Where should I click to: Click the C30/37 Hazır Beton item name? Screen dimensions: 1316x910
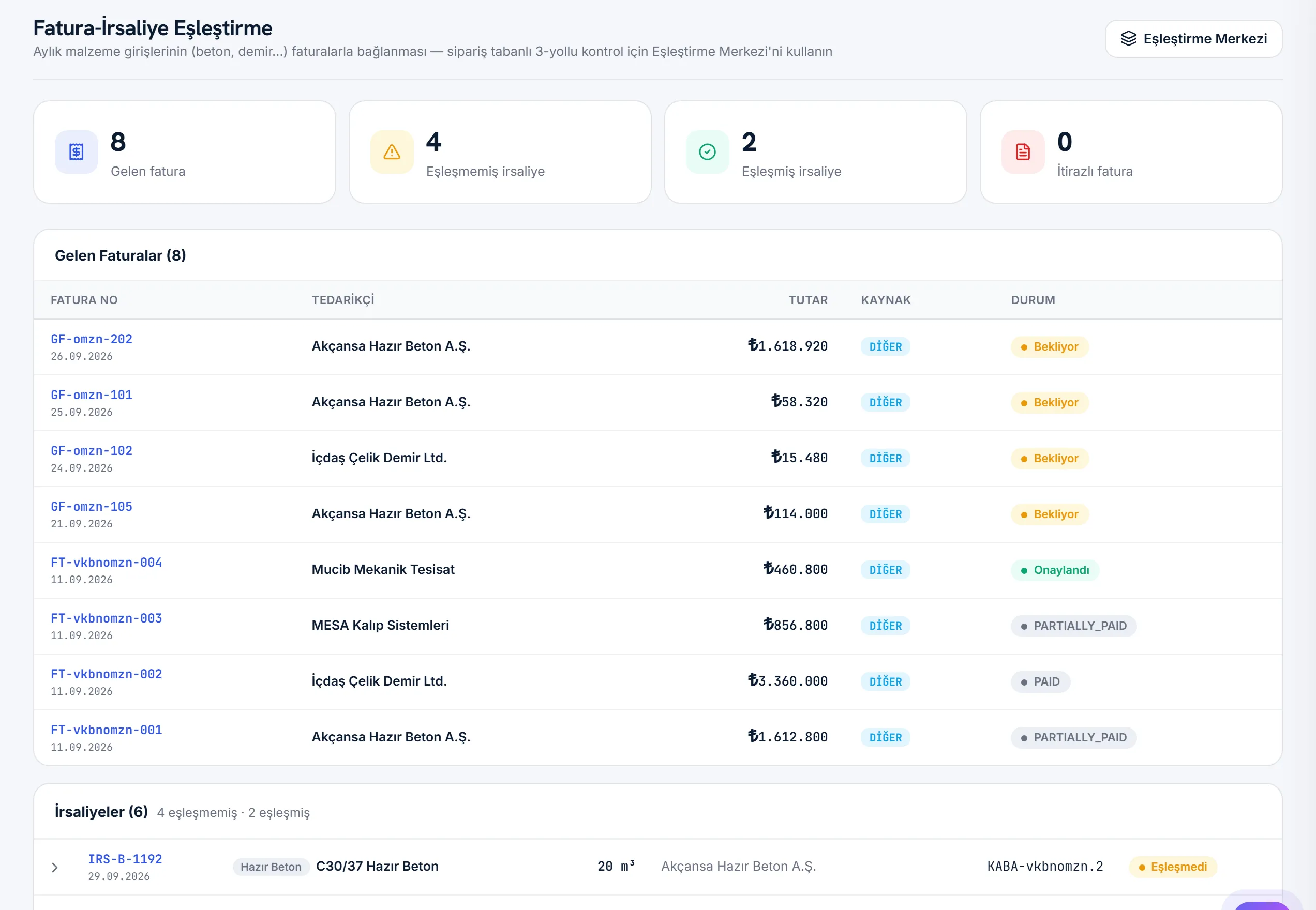[377, 867]
